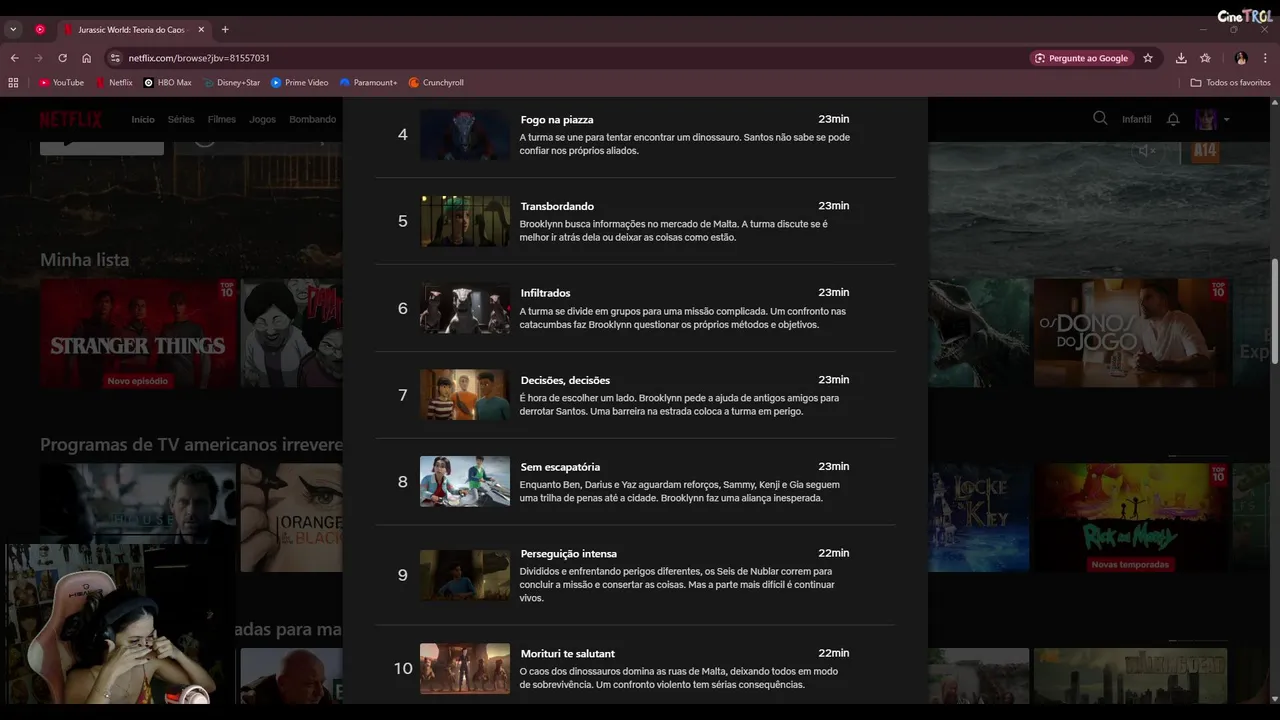Open the browser three-dot menu
1280x720 pixels.
[1266, 58]
